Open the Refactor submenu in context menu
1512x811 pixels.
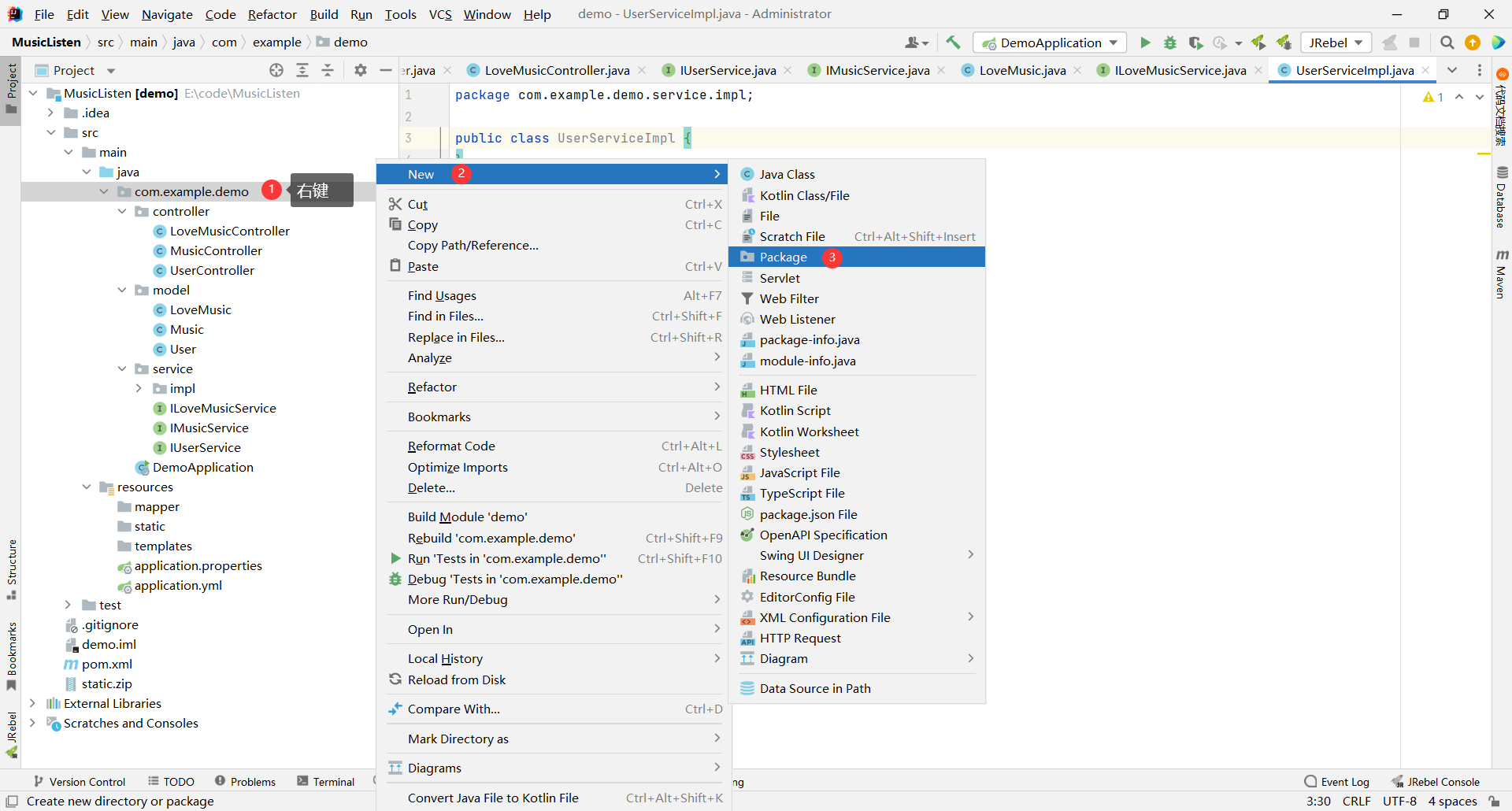coord(554,387)
